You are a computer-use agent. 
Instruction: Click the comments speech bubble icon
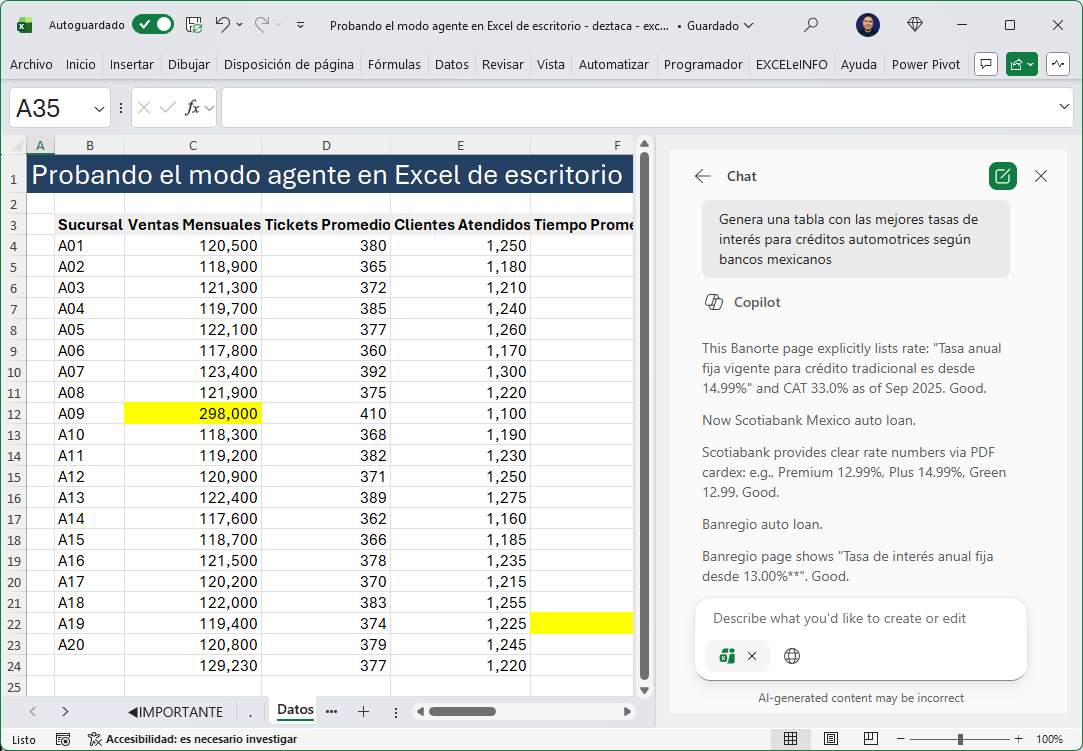point(986,64)
